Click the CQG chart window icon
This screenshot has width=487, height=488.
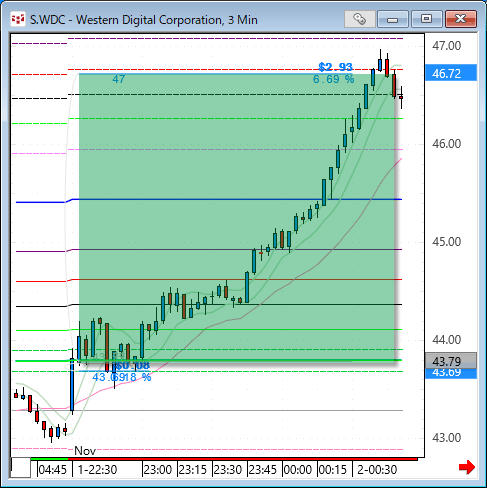[x=18, y=20]
